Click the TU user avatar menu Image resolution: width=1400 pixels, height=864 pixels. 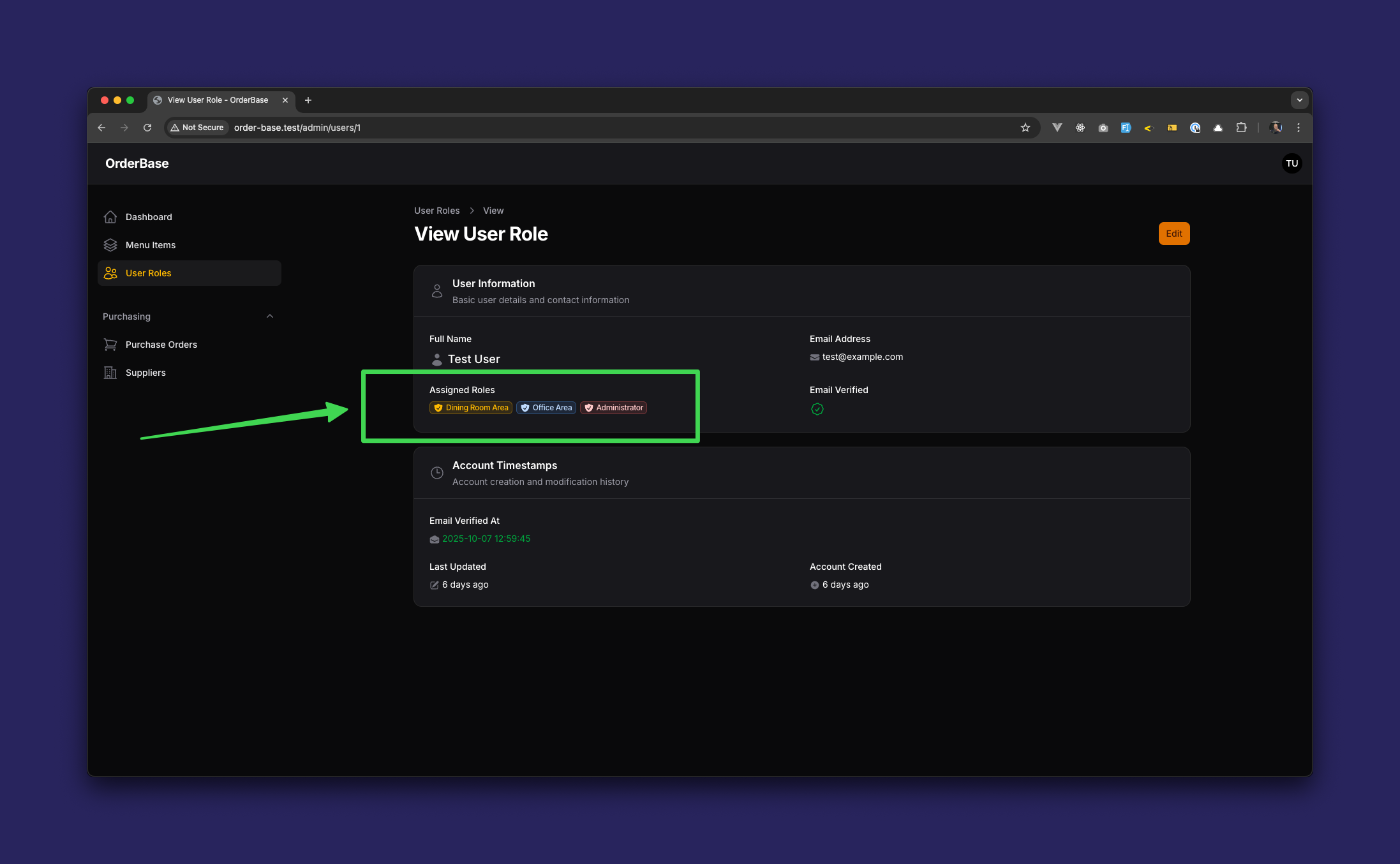click(x=1292, y=163)
